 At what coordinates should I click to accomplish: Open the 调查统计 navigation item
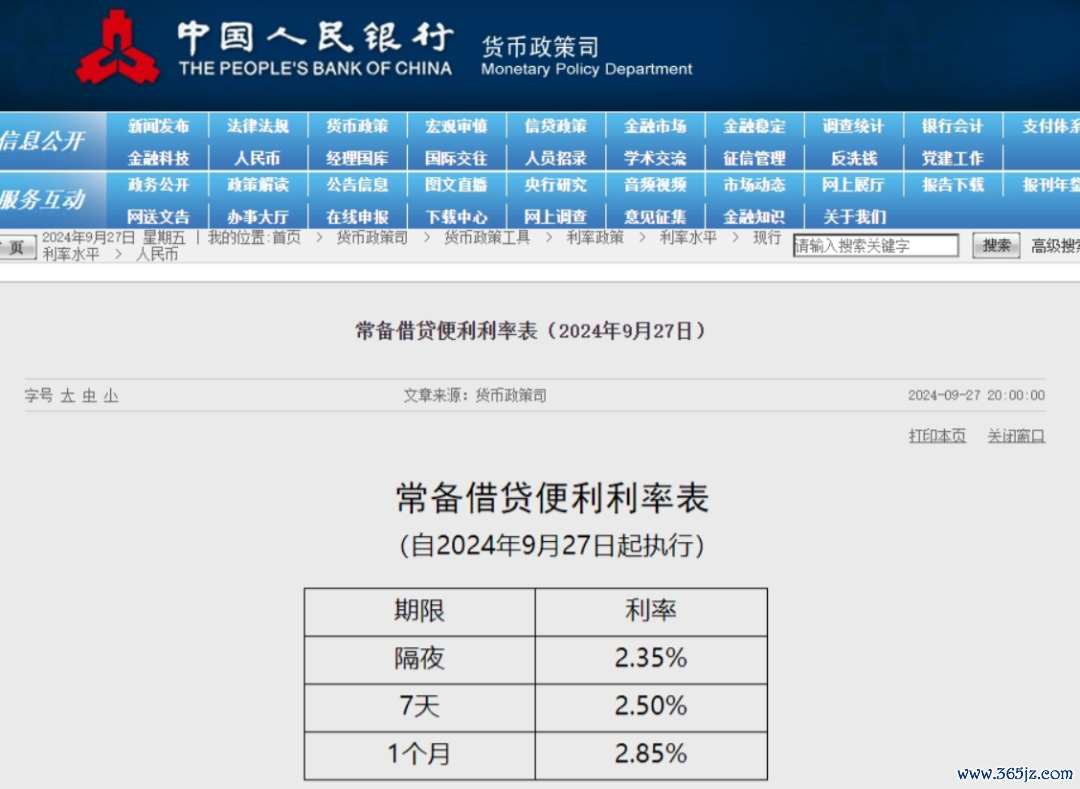[853, 126]
